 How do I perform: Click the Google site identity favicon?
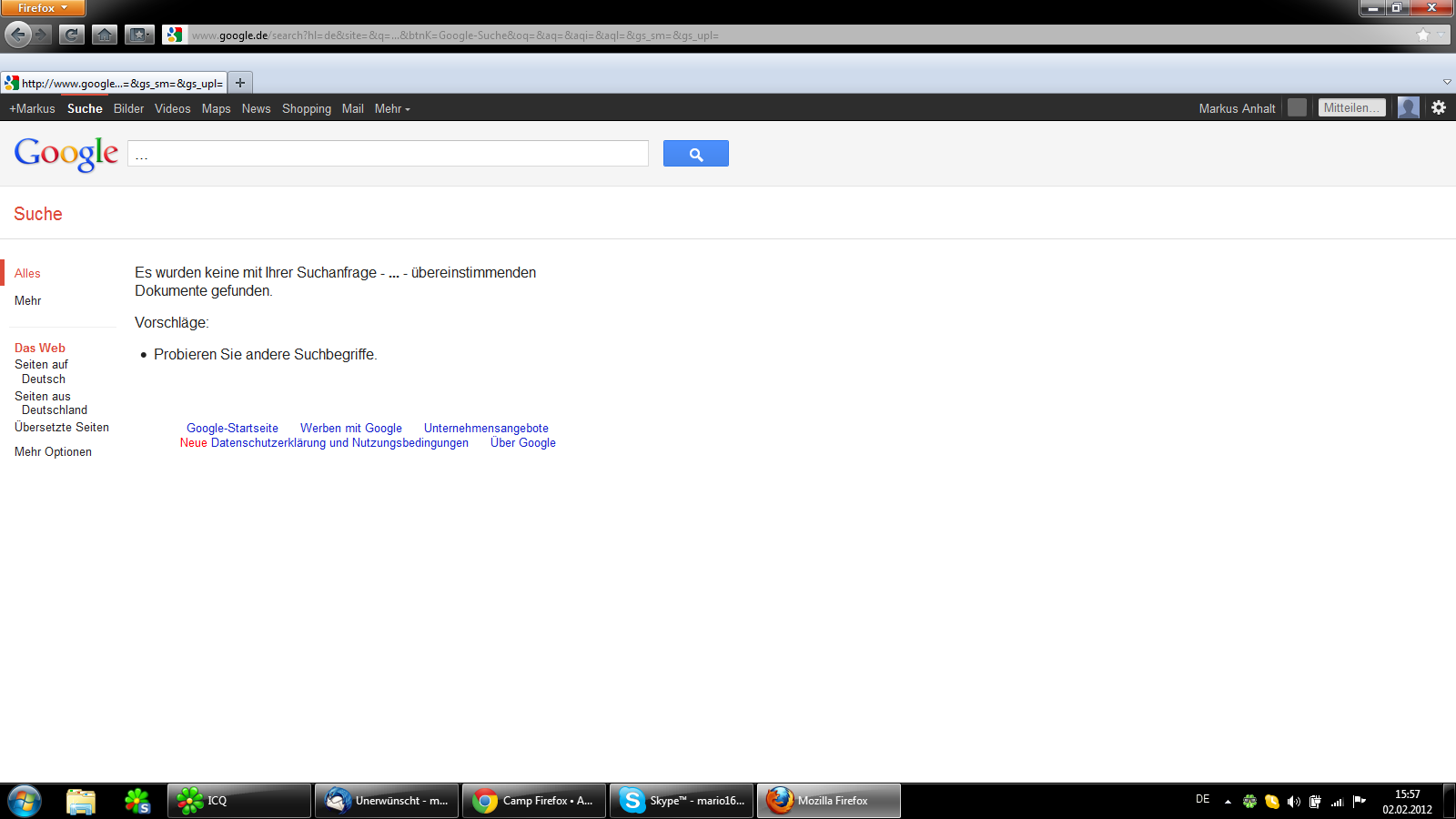(174, 35)
